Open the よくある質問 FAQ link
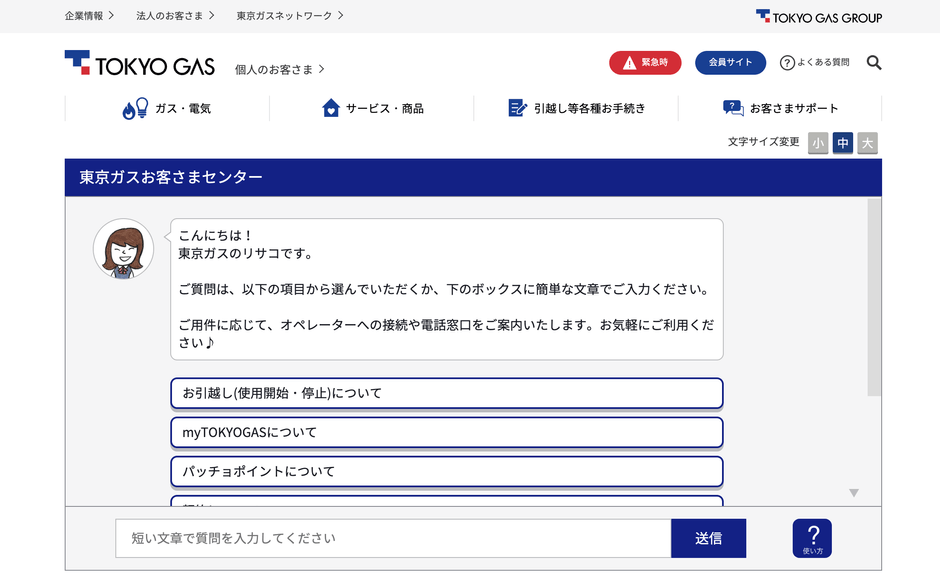 coord(815,63)
